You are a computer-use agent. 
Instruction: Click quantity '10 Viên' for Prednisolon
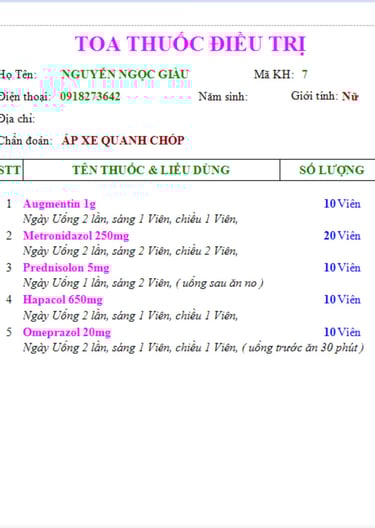click(x=342, y=268)
